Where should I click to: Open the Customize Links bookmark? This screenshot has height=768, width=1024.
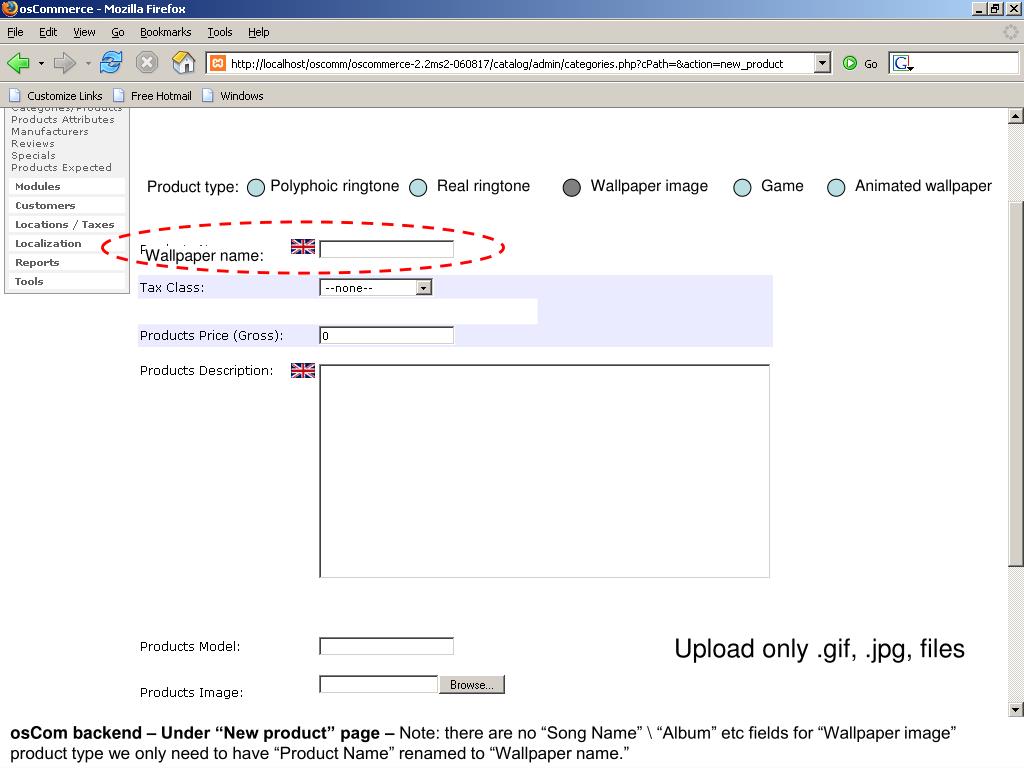coord(56,96)
